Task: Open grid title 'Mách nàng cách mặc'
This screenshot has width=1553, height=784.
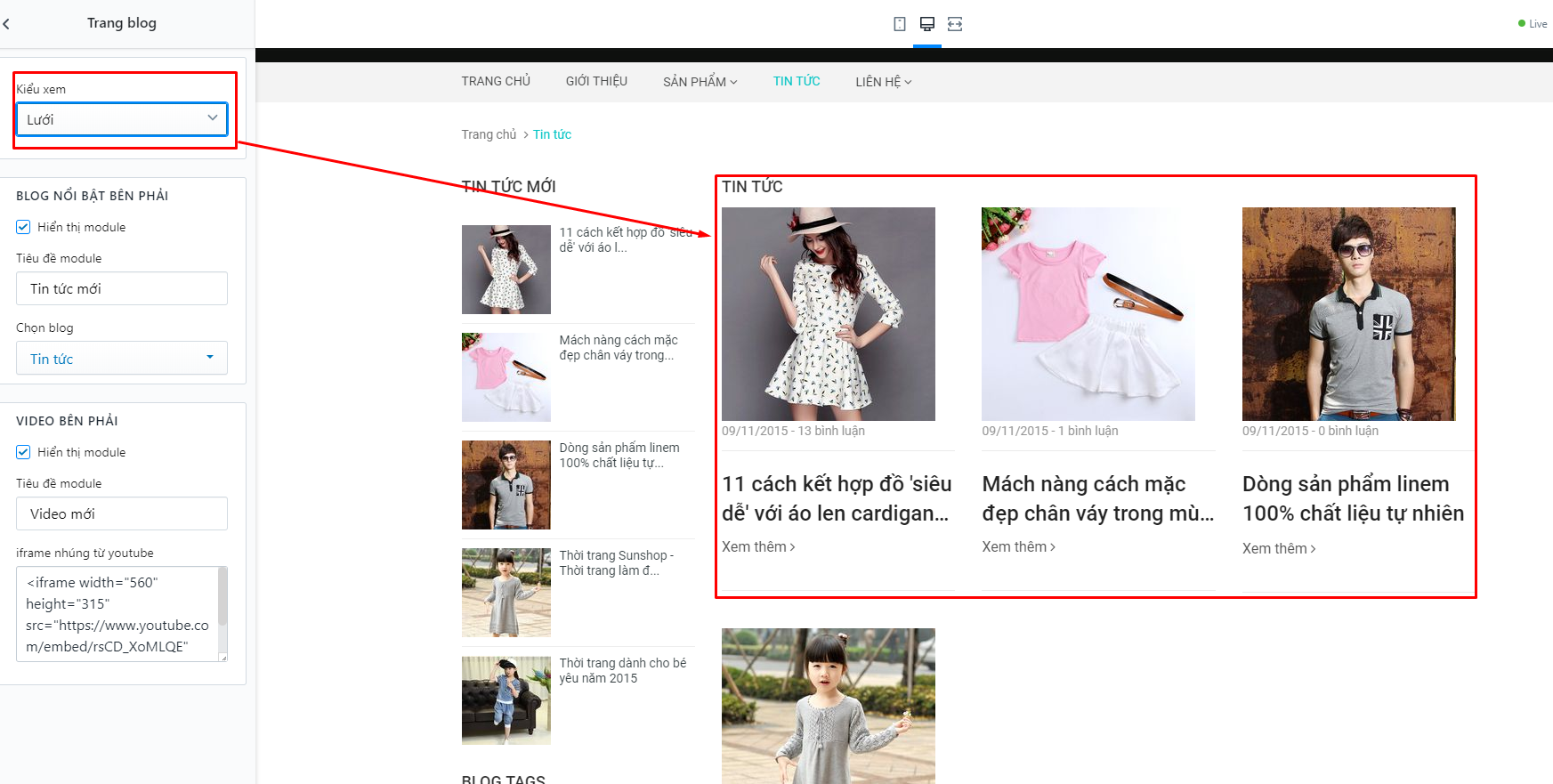Action: point(1098,498)
